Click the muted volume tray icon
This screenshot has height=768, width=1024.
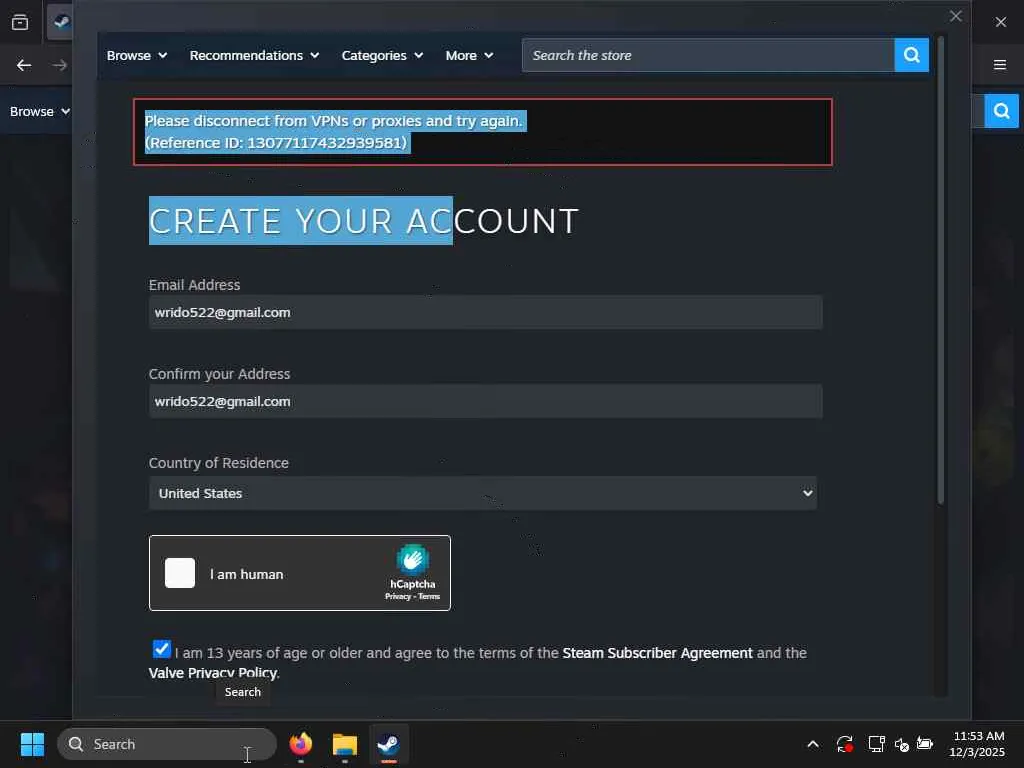(901, 744)
